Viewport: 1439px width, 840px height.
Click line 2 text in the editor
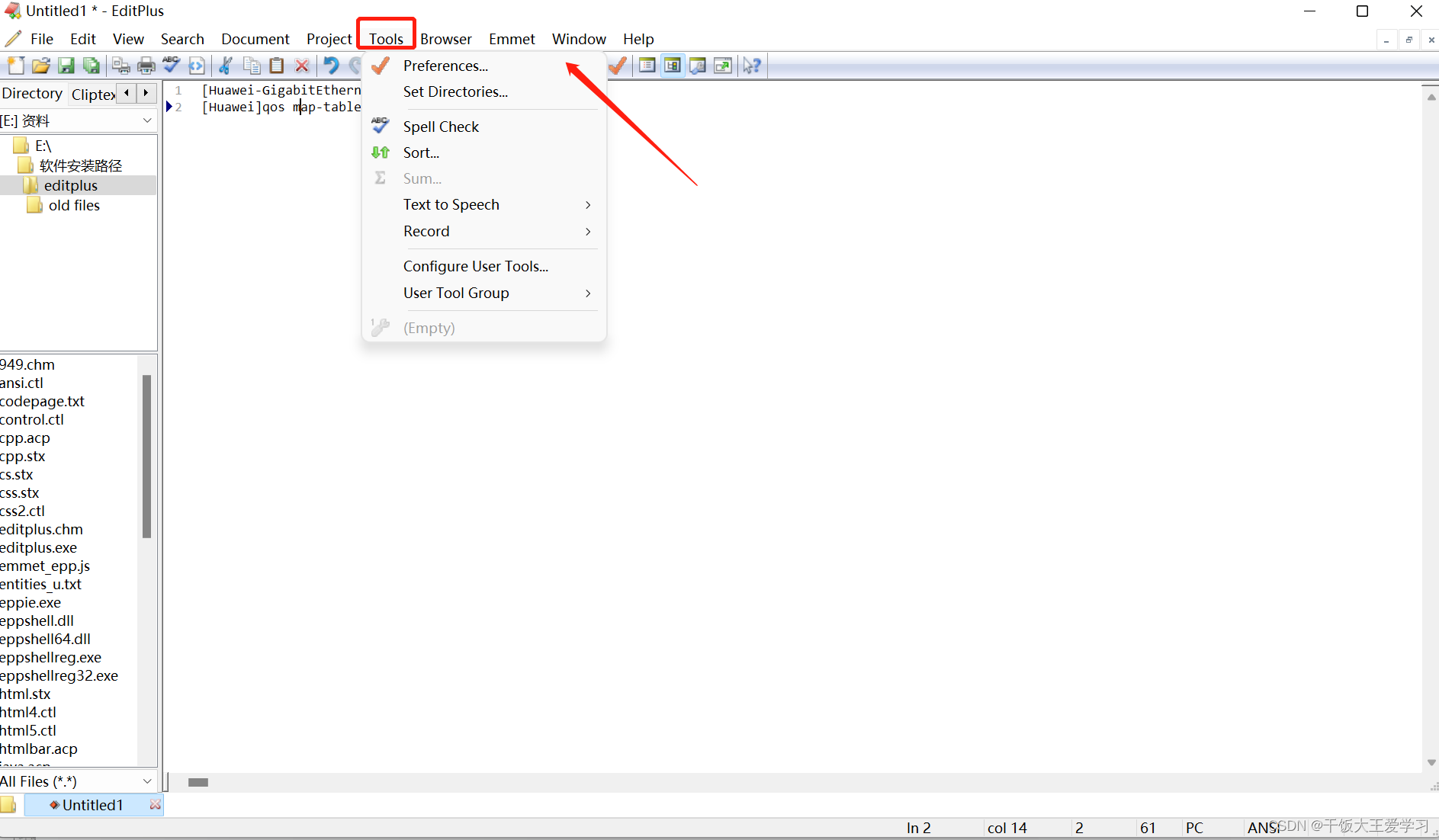[281, 107]
